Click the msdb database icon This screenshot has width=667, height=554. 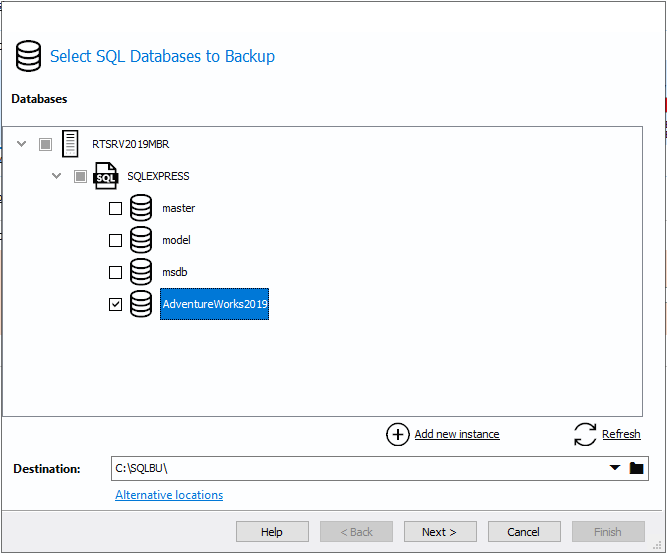click(141, 271)
